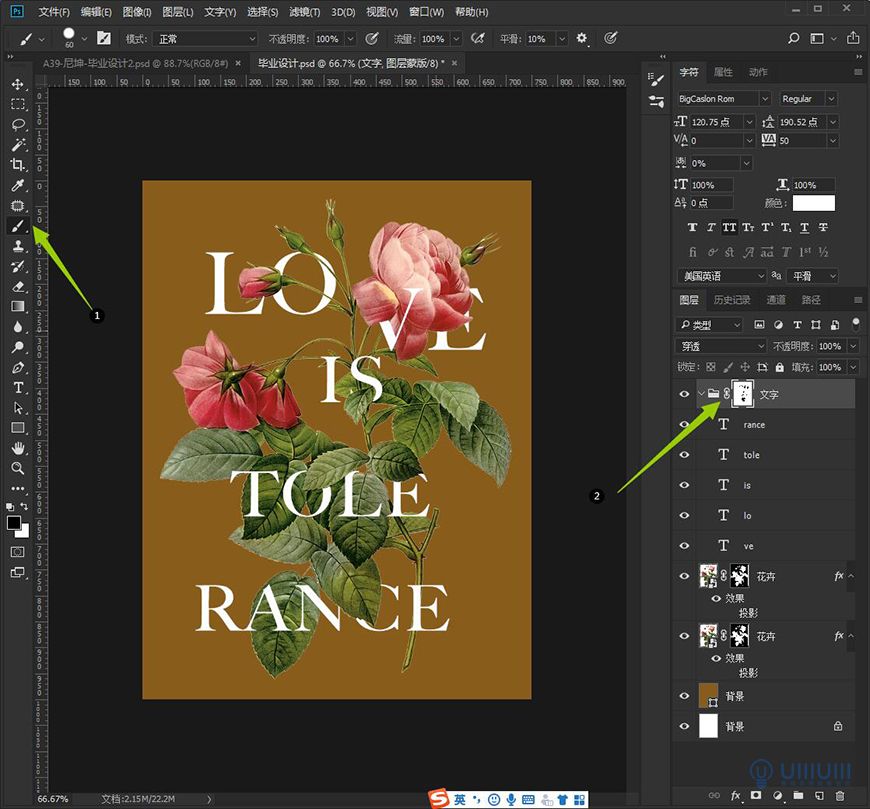Select the Dodge tool
This screenshot has width=870, height=809.
18,347
